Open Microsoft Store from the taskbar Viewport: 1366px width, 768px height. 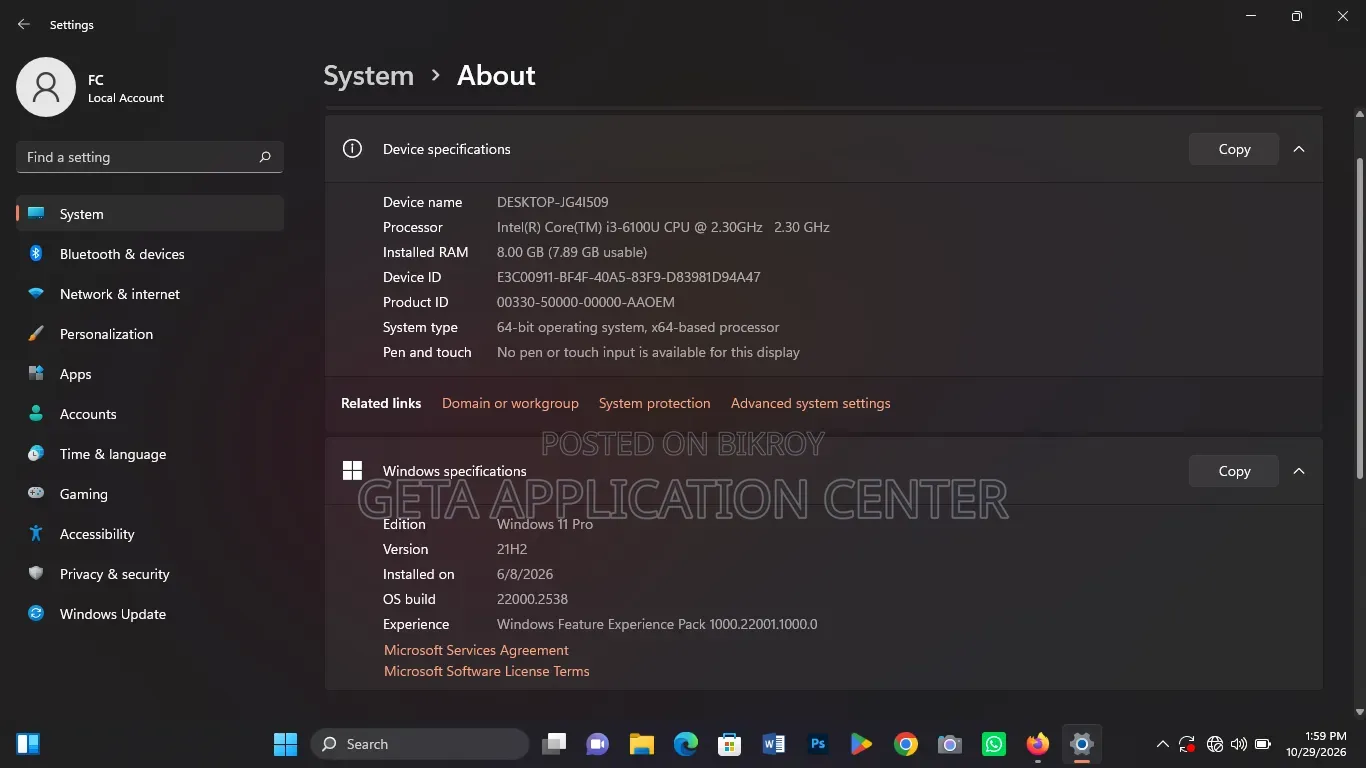729,744
